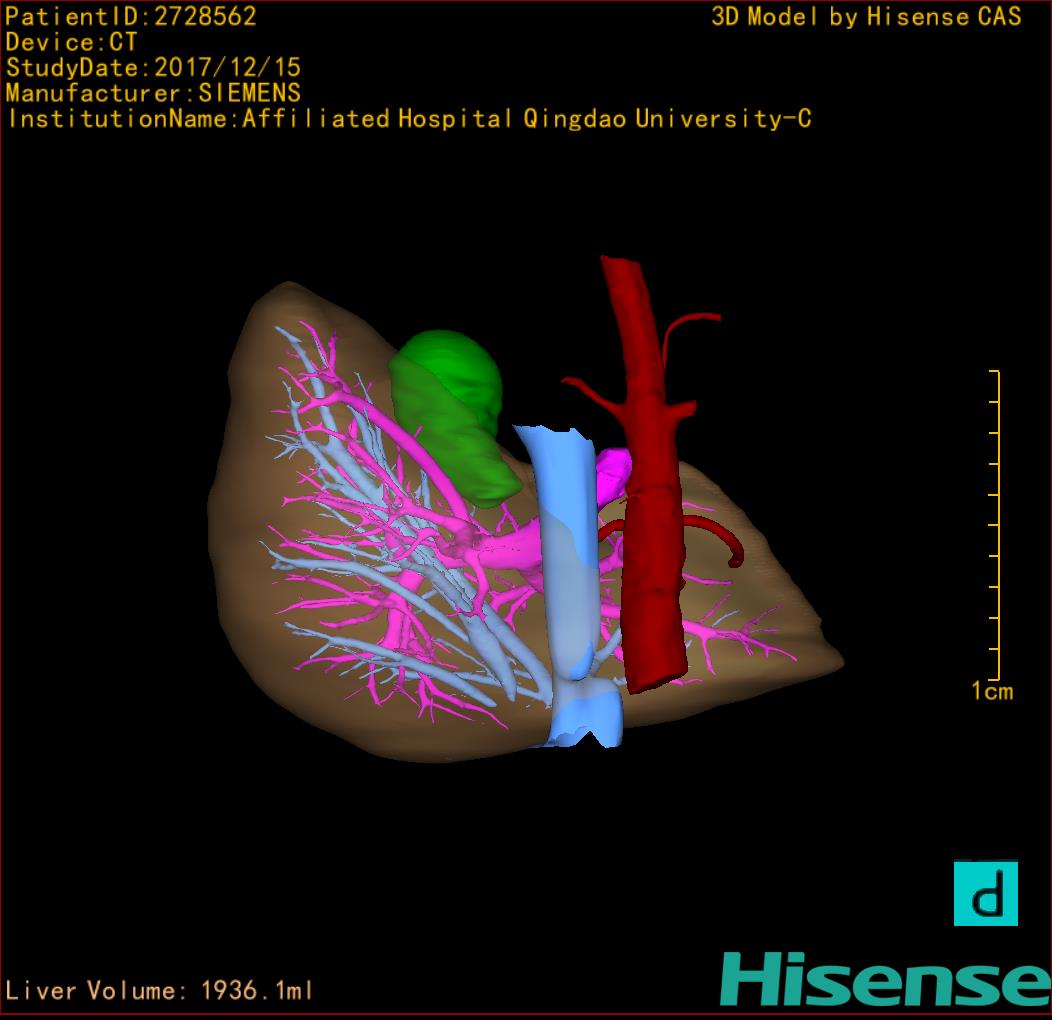Click the 1cm scale label
The height and width of the screenshot is (1020, 1052).
(992, 691)
